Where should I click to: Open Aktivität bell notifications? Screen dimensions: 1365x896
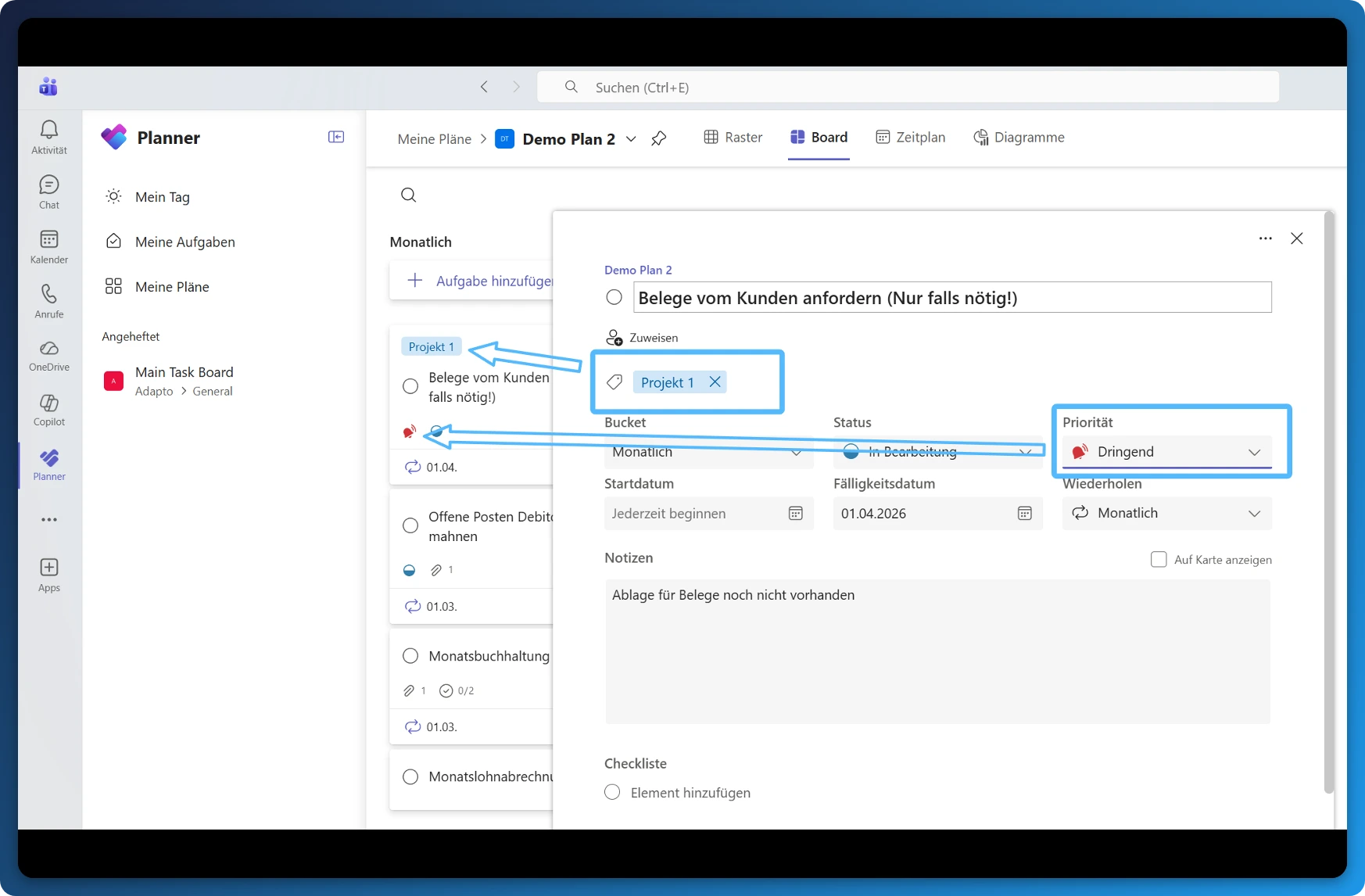(48, 137)
